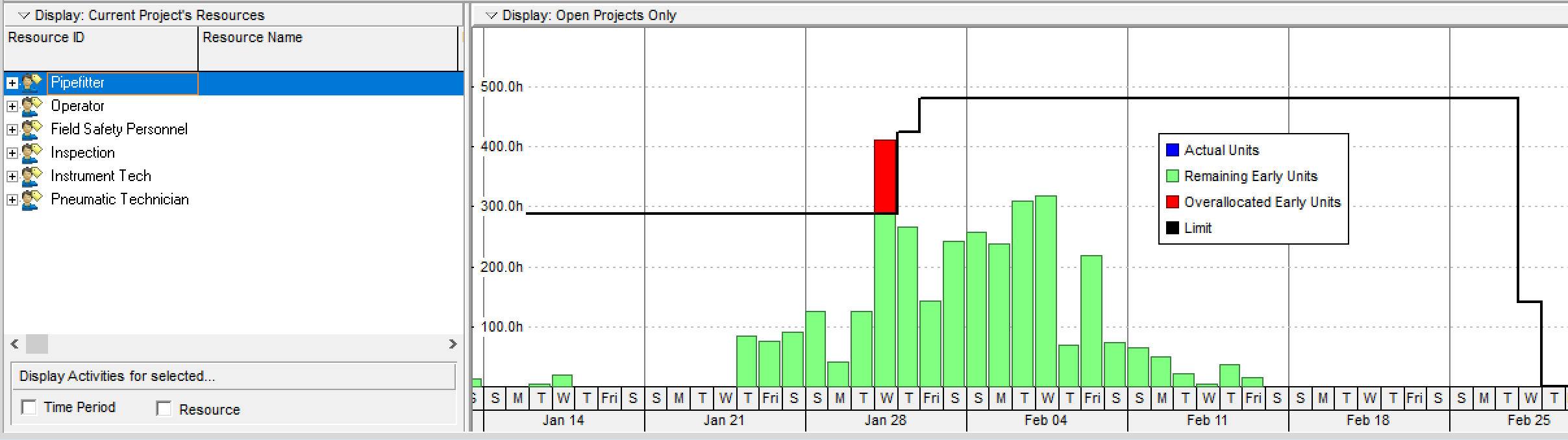The width and height of the screenshot is (1568, 440).
Task: Click the Inspection resource icon
Action: tap(31, 153)
